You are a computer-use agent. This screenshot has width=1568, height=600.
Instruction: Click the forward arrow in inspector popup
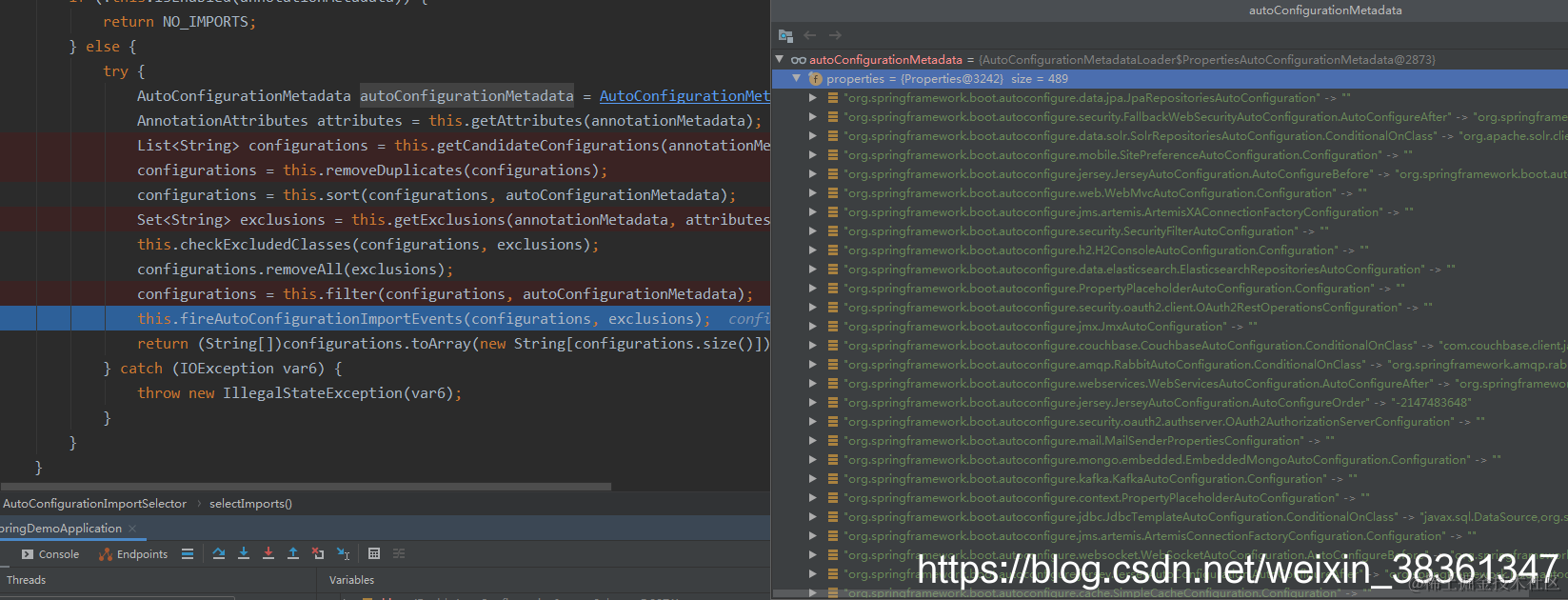[x=835, y=35]
